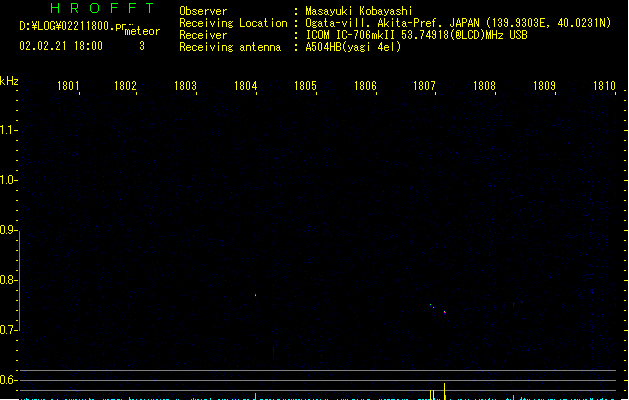Select the observer name Masayuki Kobayashi
The height and width of the screenshot is (400, 629).
coord(359,11)
